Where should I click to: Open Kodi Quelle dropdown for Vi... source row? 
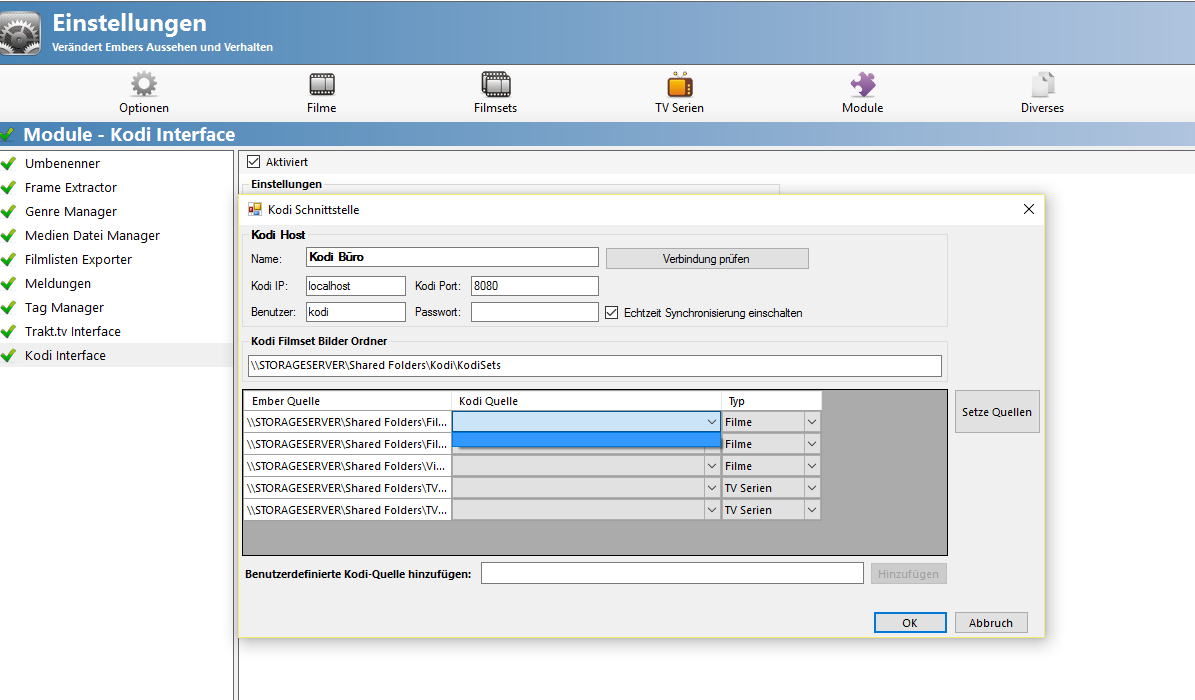(711, 466)
